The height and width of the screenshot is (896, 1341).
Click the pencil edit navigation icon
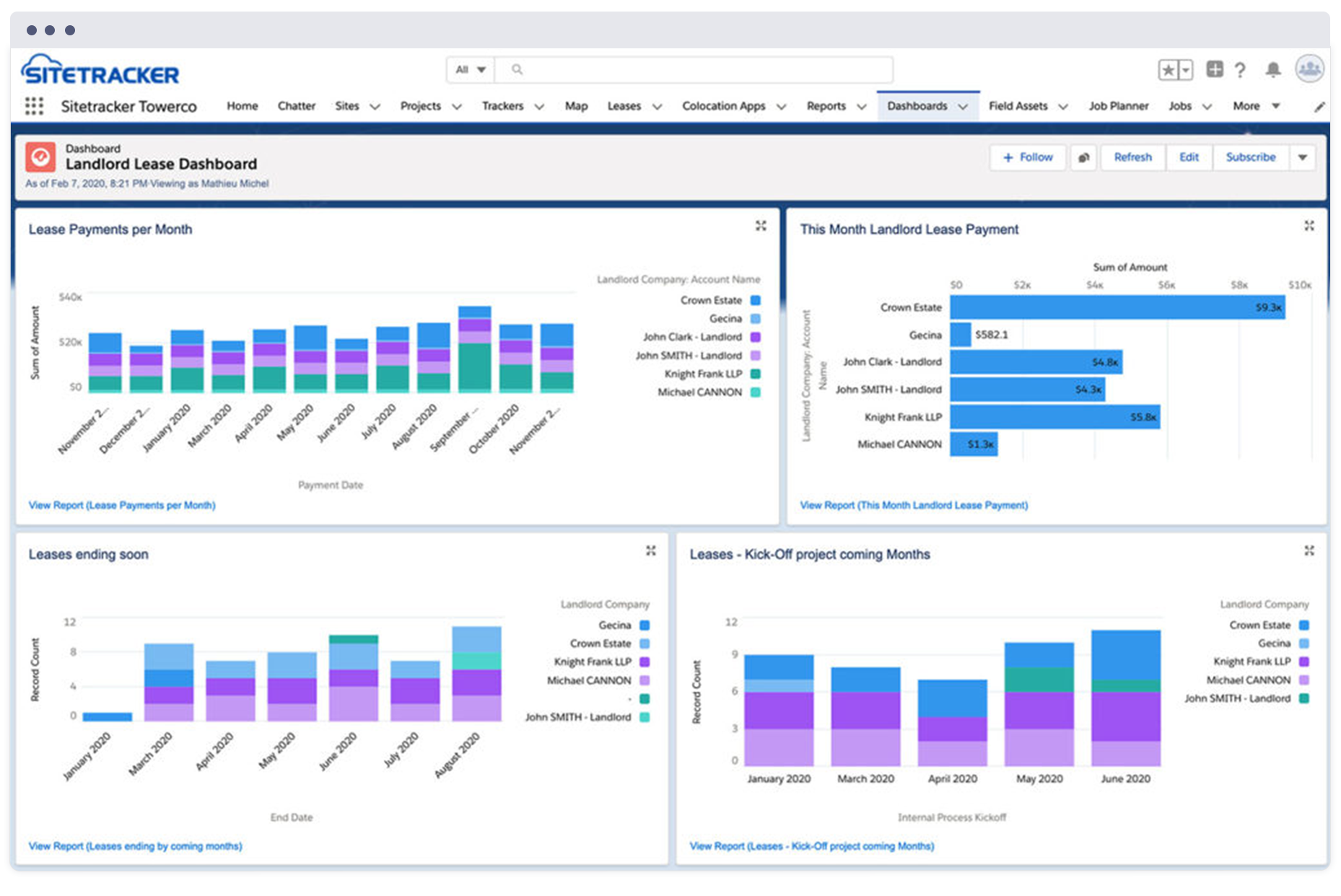[x=1319, y=107]
